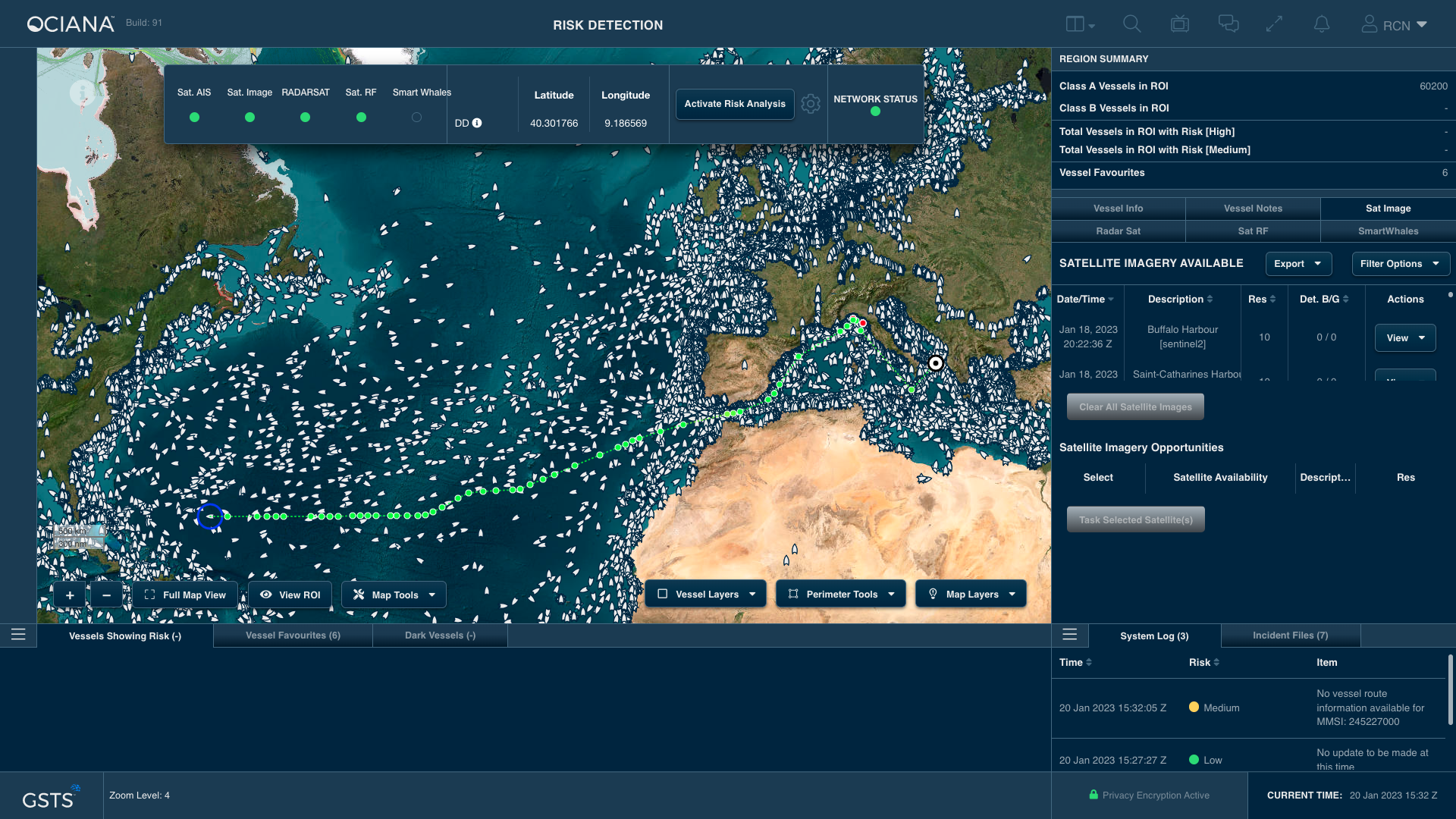Sort imagery by Res column

click(1262, 300)
